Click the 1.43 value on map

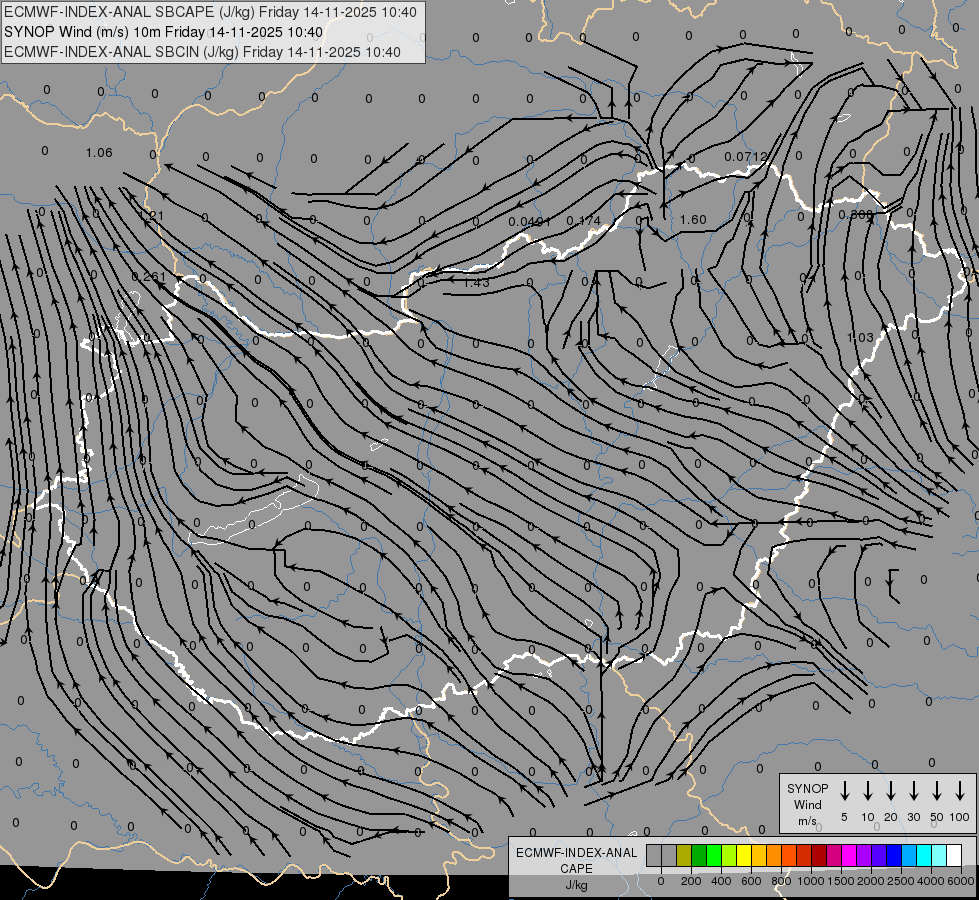(x=476, y=282)
